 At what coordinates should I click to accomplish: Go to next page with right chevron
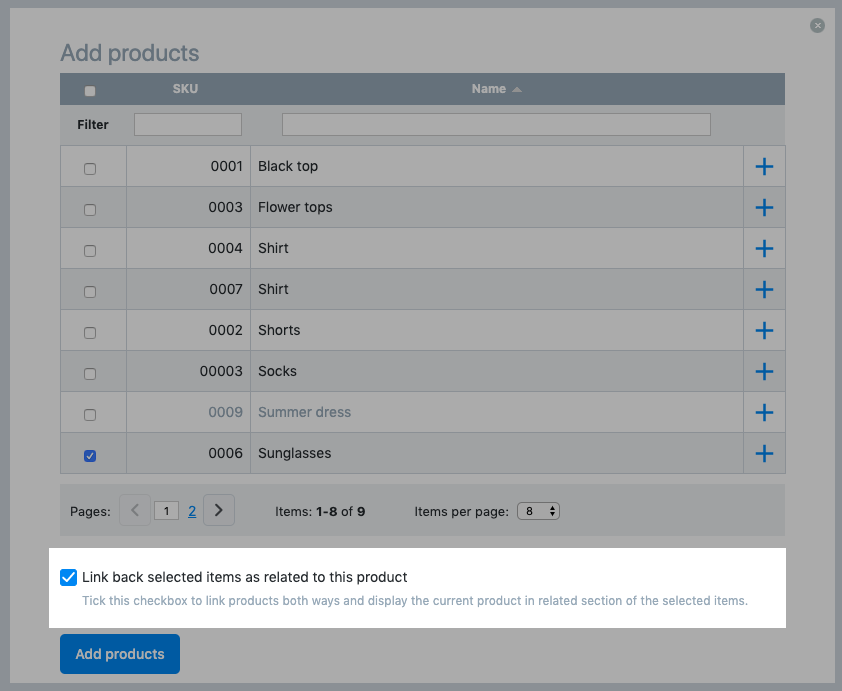pyautogui.click(x=218, y=510)
